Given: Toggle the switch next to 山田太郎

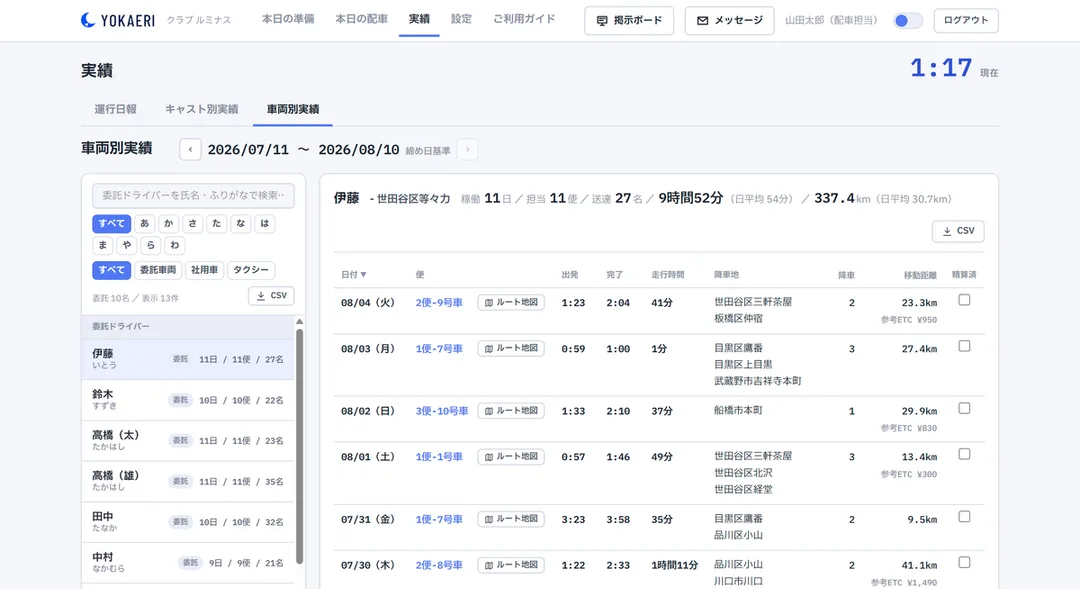Looking at the screenshot, I should (907, 21).
